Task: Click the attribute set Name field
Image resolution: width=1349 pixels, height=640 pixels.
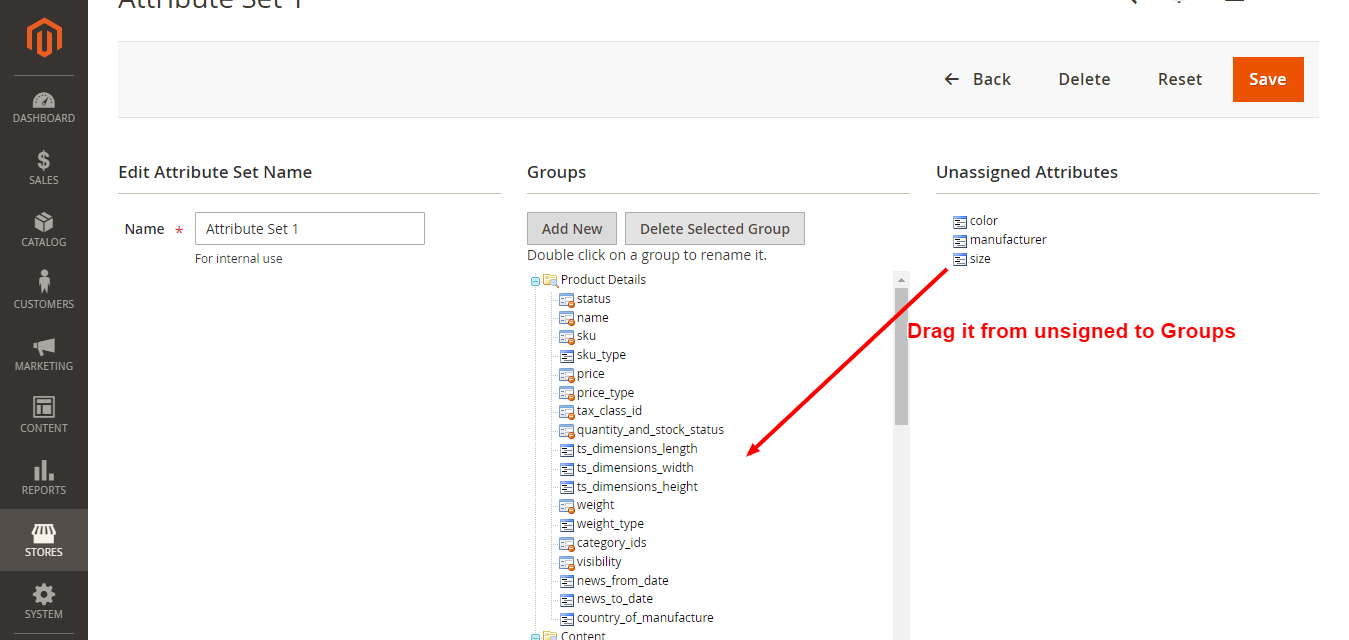Action: [309, 229]
